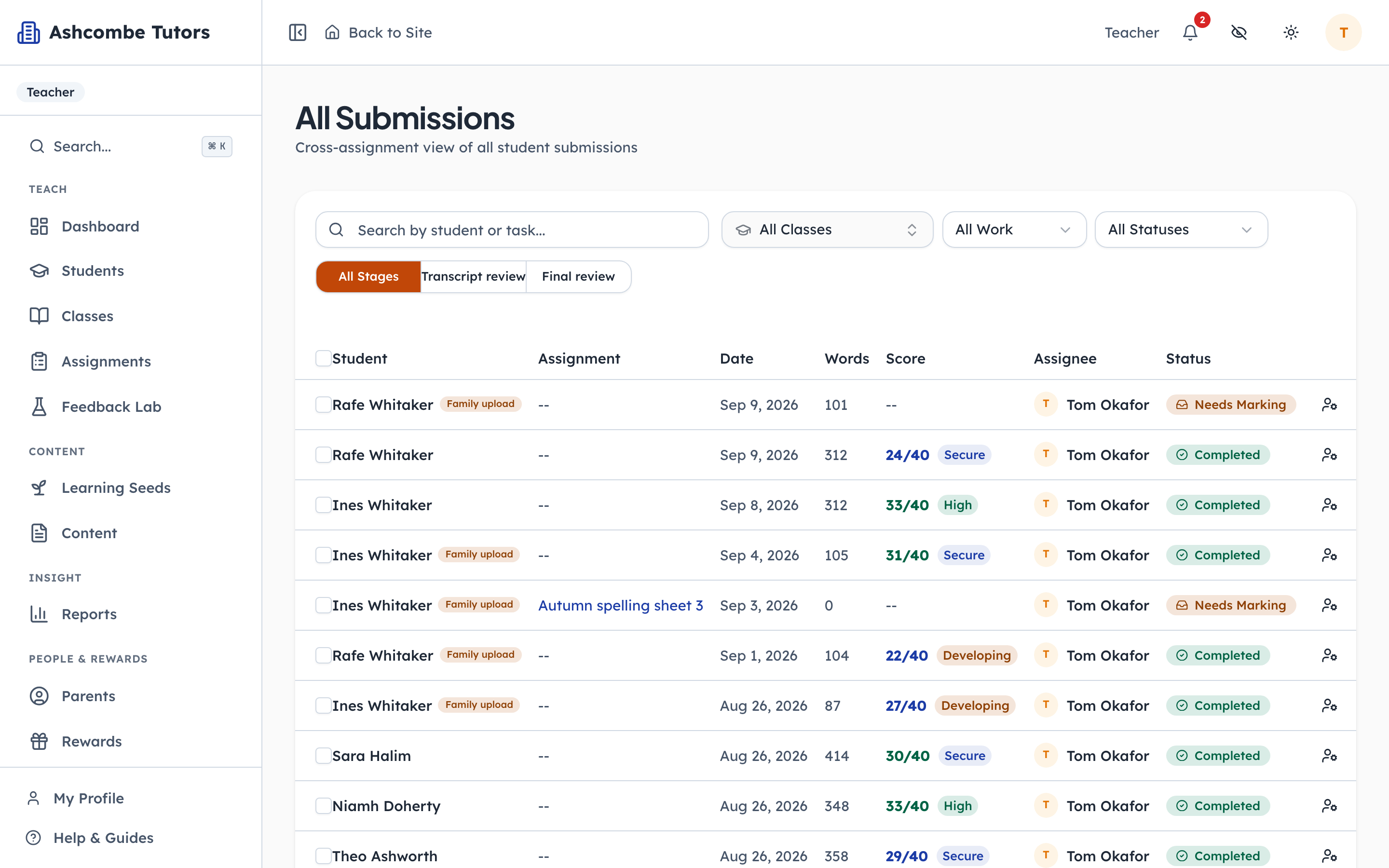Viewport: 1389px width, 868px height.
Task: Focus the Search by student or task box
Action: point(512,230)
